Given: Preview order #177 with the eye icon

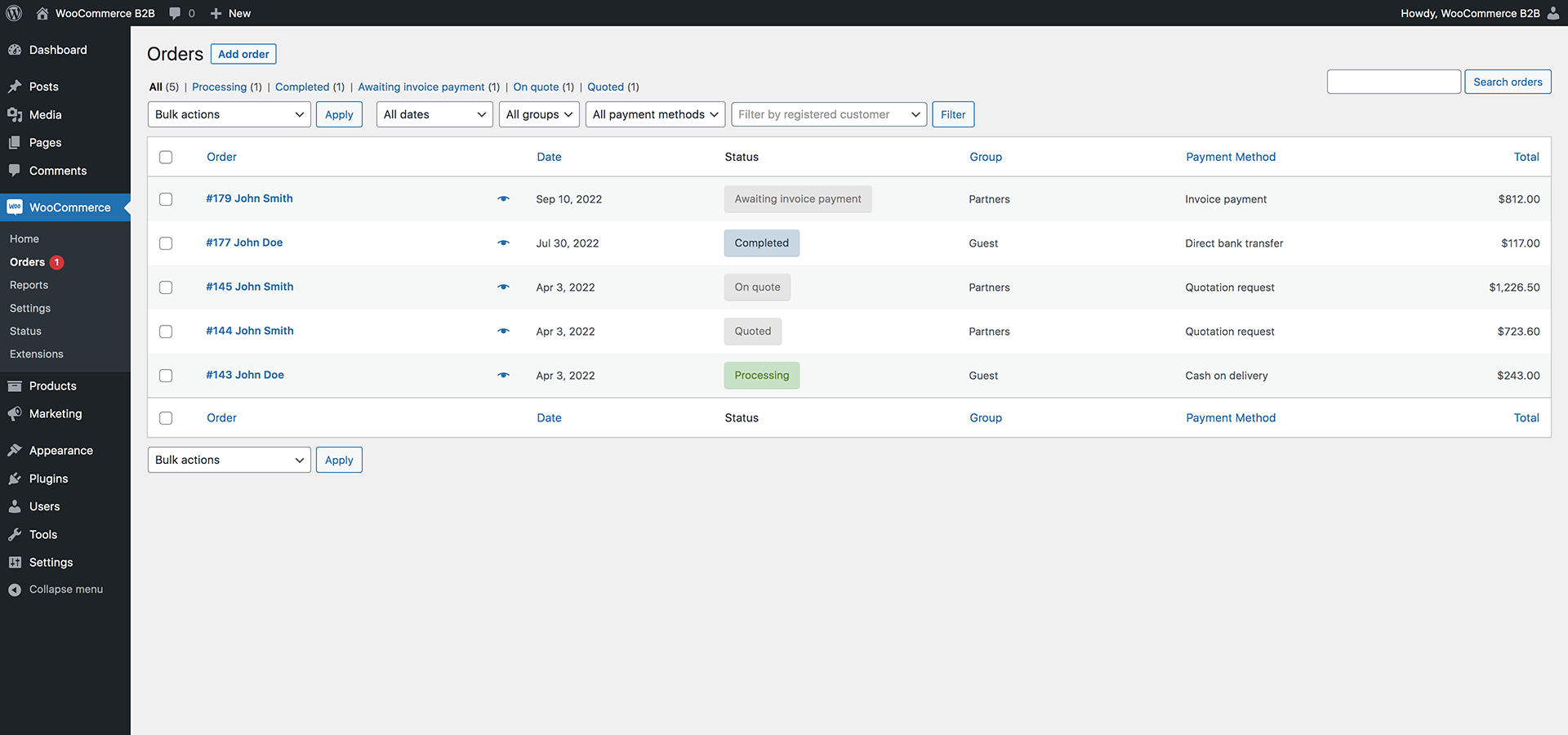Looking at the screenshot, I should pyautogui.click(x=503, y=243).
